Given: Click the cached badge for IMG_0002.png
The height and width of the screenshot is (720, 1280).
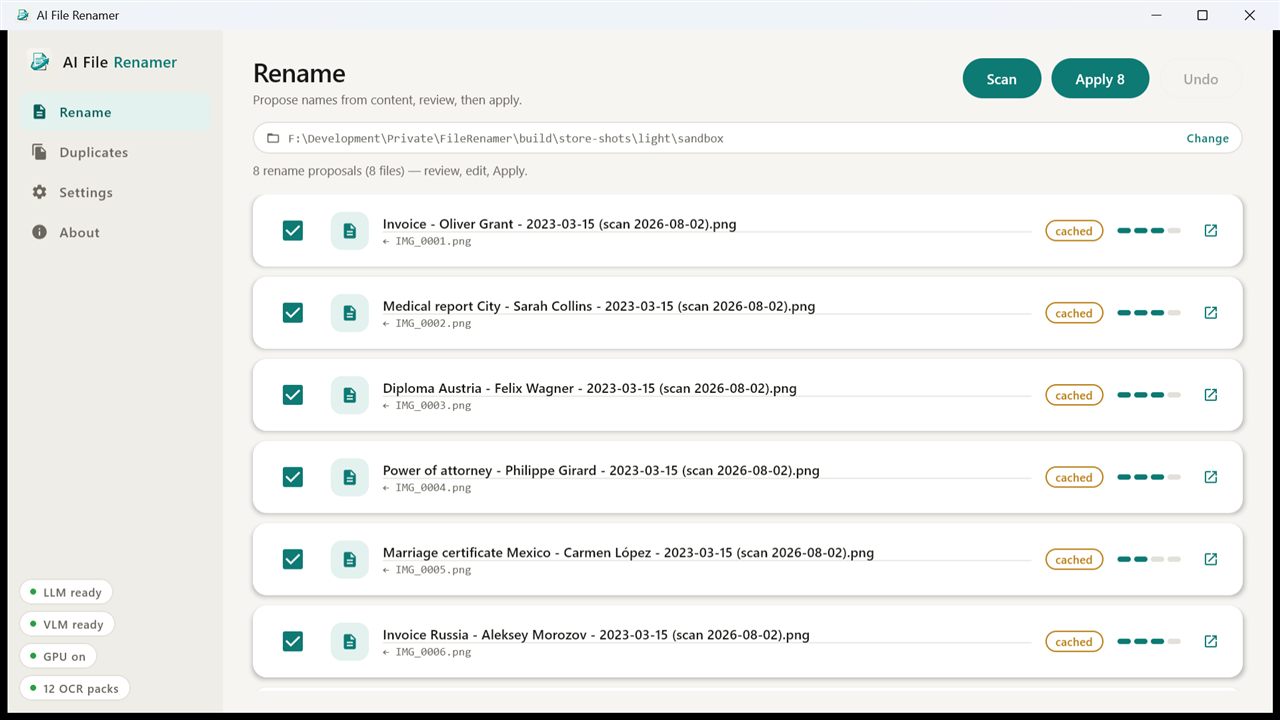Looking at the screenshot, I should (x=1074, y=313).
